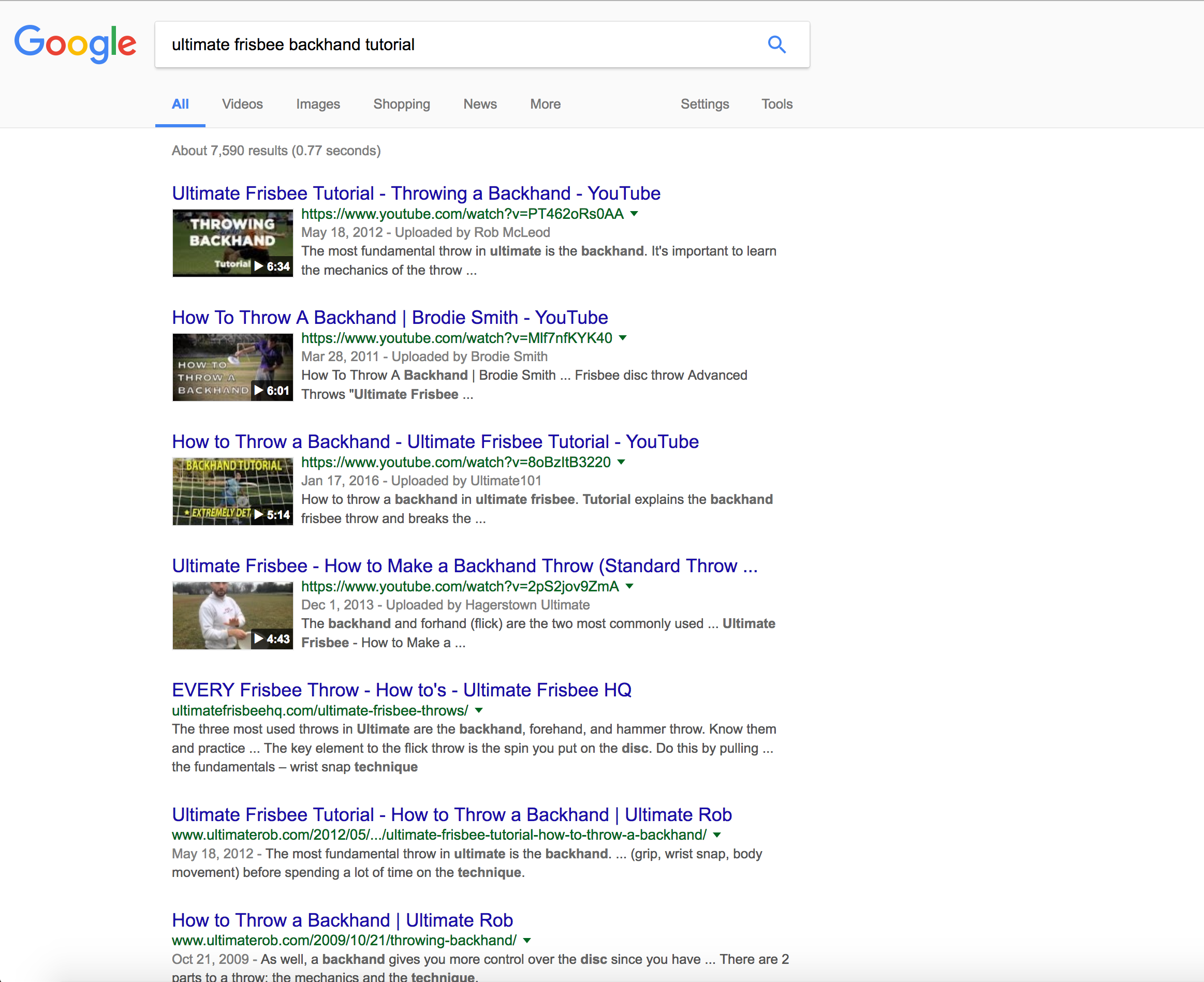Switch to the Images tab
Screen dimensions: 1204x982
pos(317,104)
